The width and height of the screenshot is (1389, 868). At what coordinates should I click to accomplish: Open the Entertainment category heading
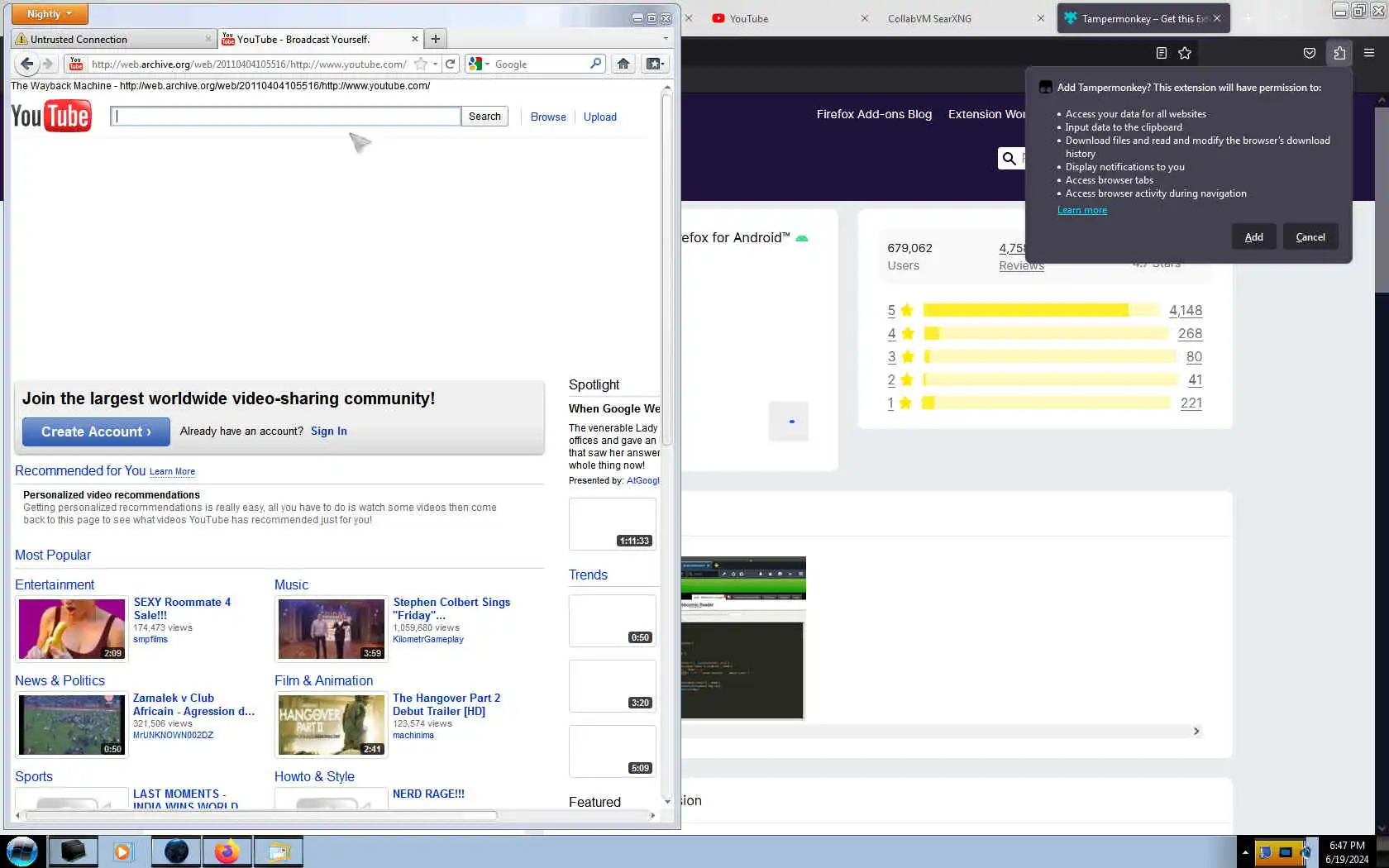click(x=55, y=584)
